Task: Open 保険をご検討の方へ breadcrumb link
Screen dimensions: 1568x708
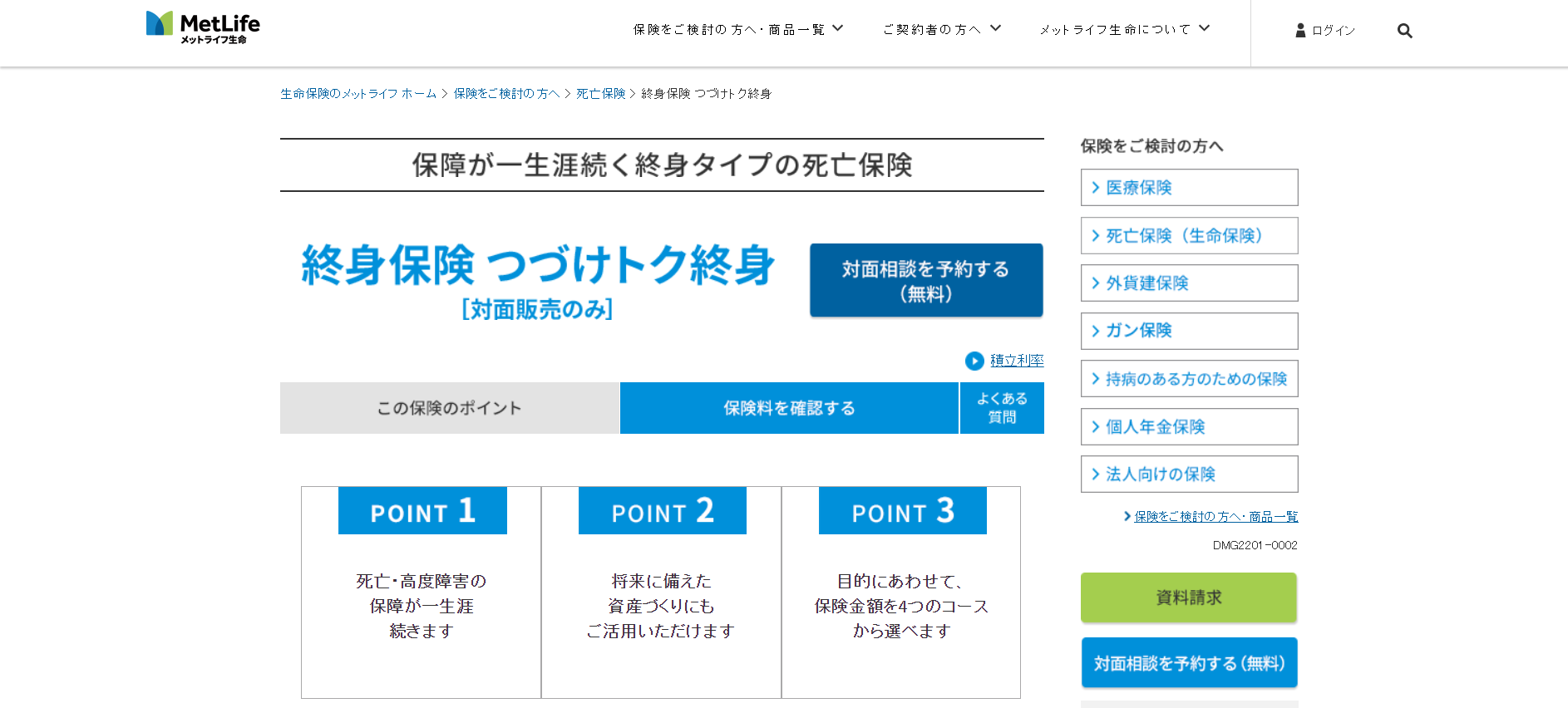Action: [506, 94]
